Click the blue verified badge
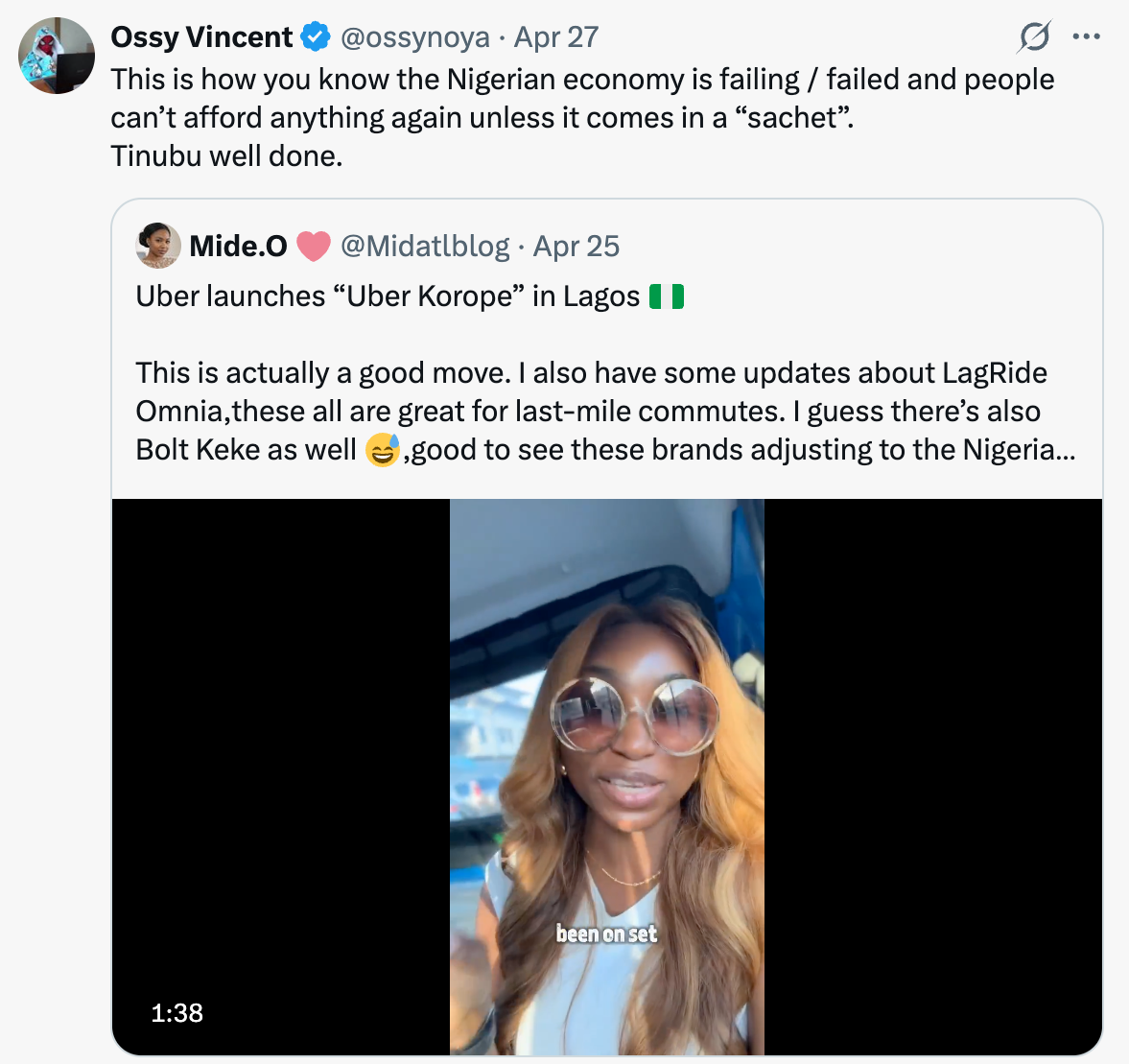Screen dimensions: 1129x1064 316,37
